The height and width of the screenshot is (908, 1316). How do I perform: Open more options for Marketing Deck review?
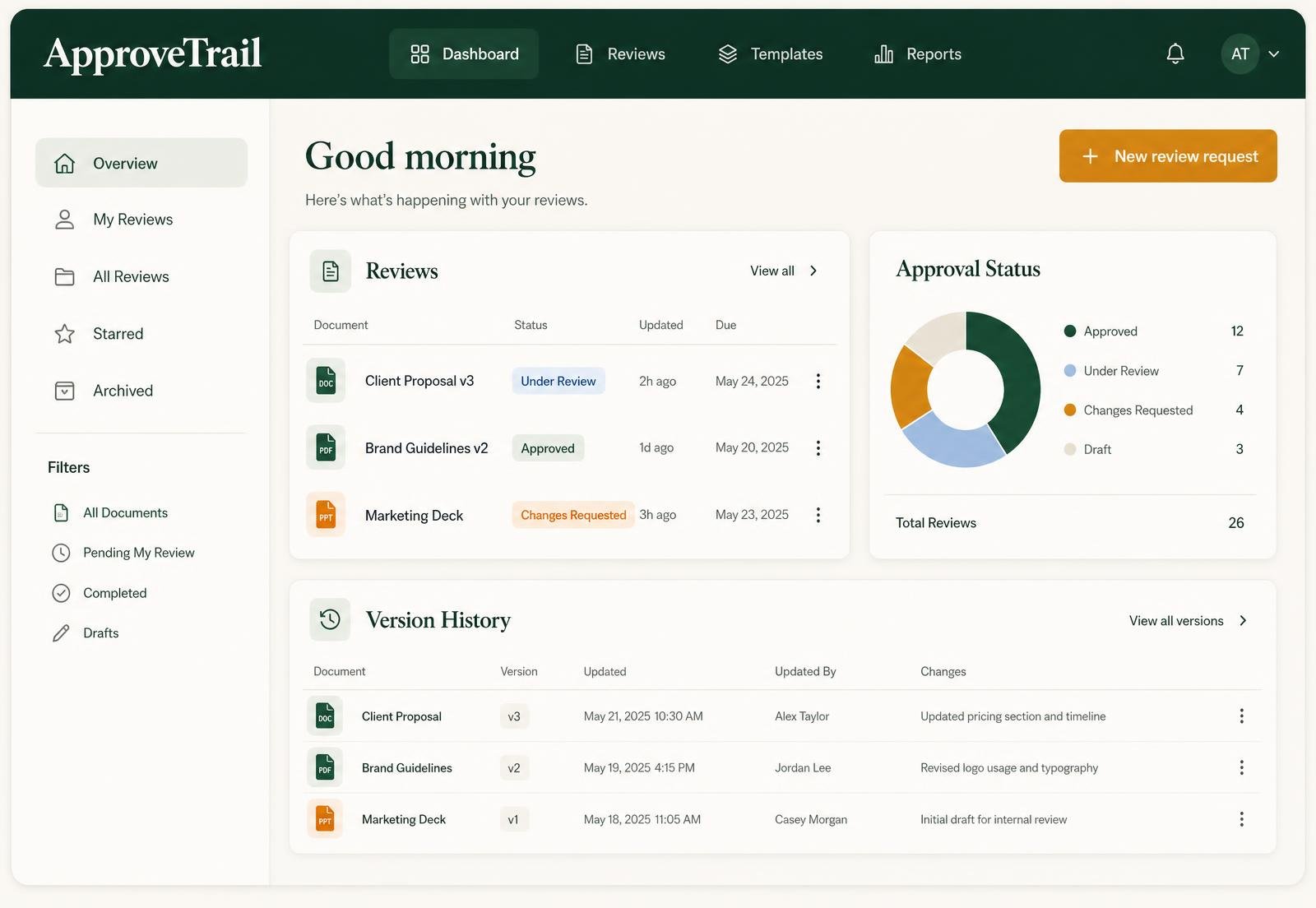tap(818, 515)
